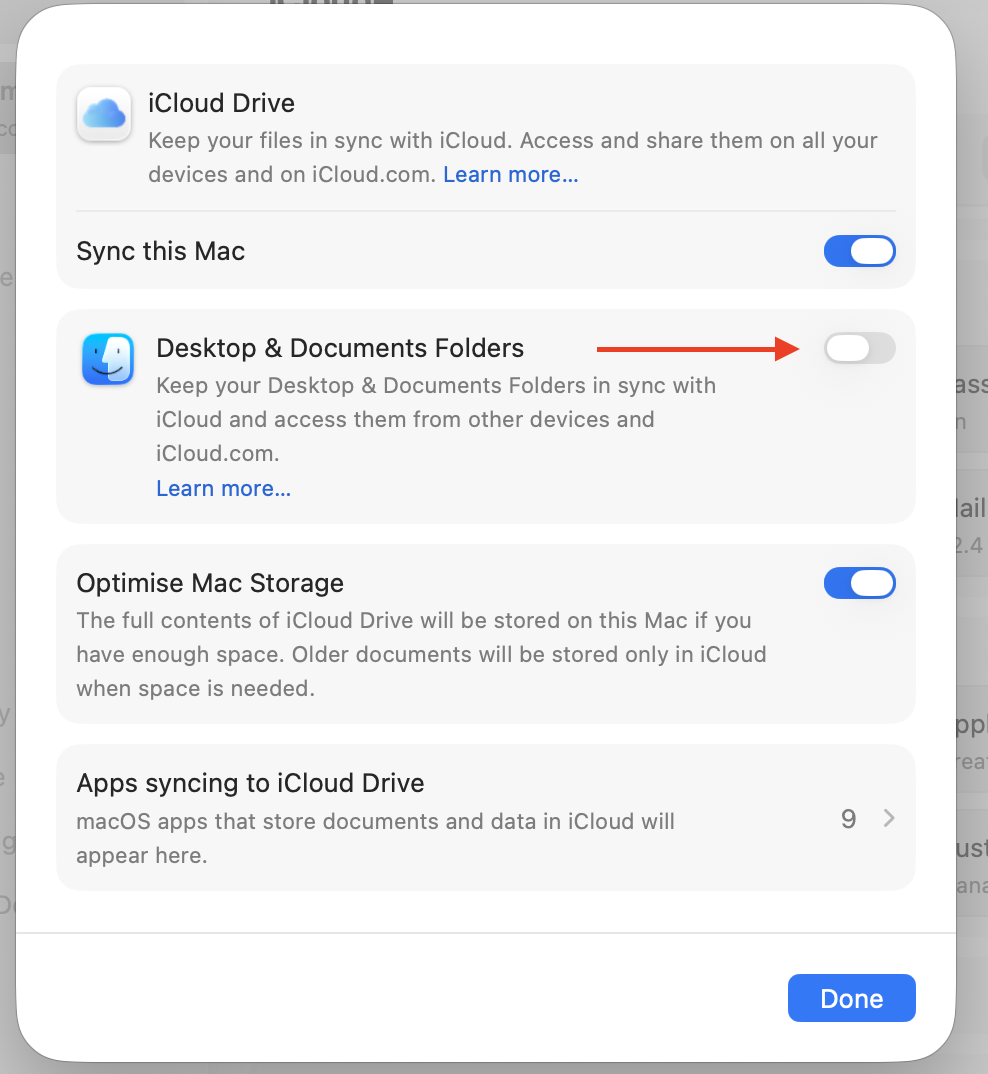The image size is (988, 1074).
Task: Enable the Desktop & Documents Folders switch
Action: click(859, 348)
